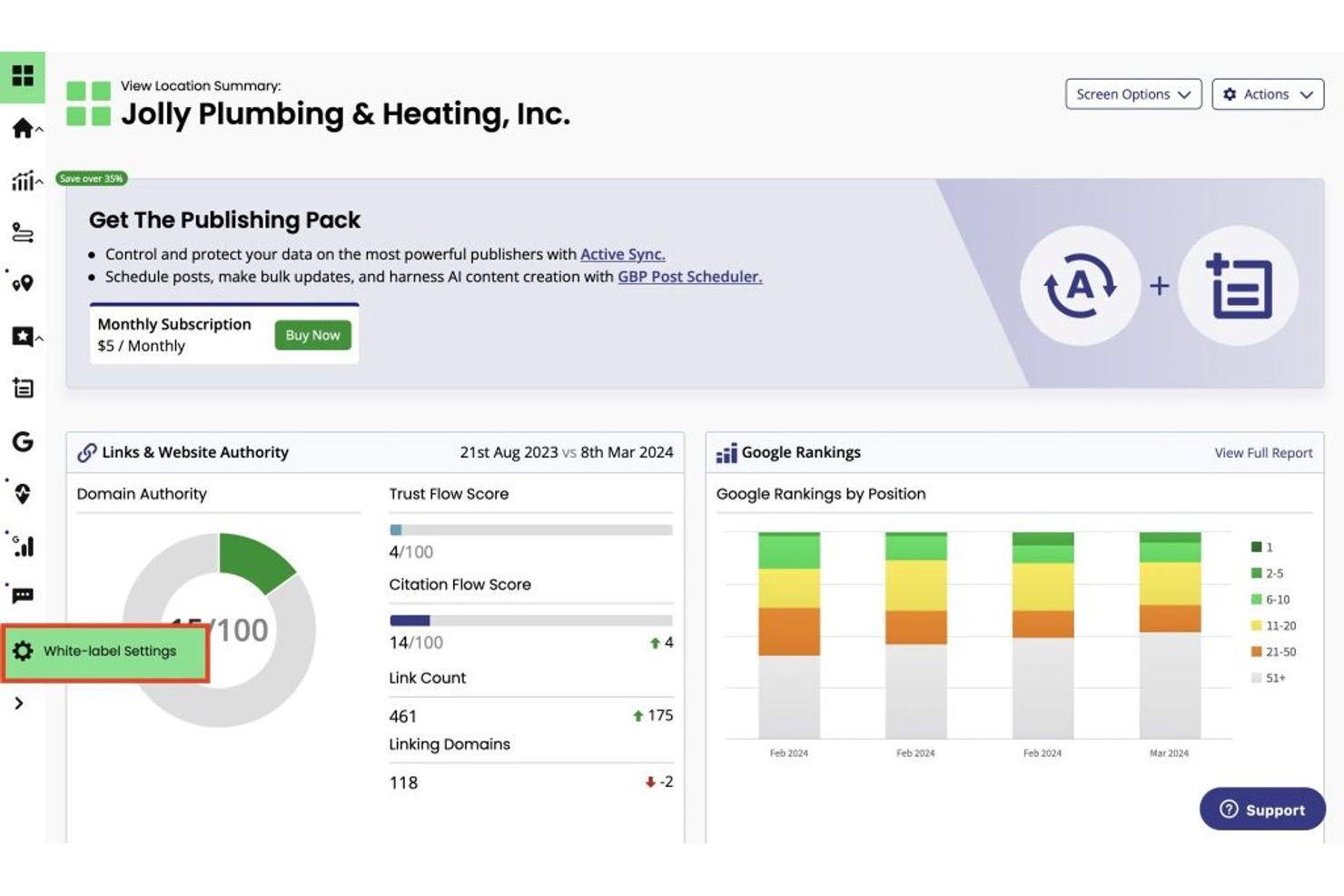Toggle the 51+ legend swatch in rankings chart

pyautogui.click(x=1258, y=677)
